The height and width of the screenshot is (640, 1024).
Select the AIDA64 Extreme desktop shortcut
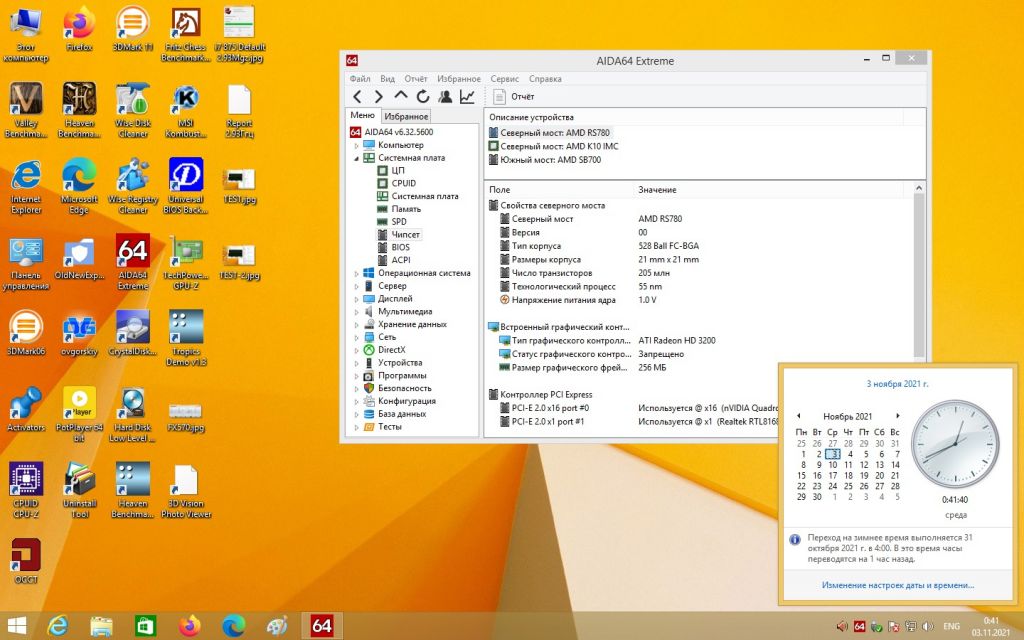133,262
